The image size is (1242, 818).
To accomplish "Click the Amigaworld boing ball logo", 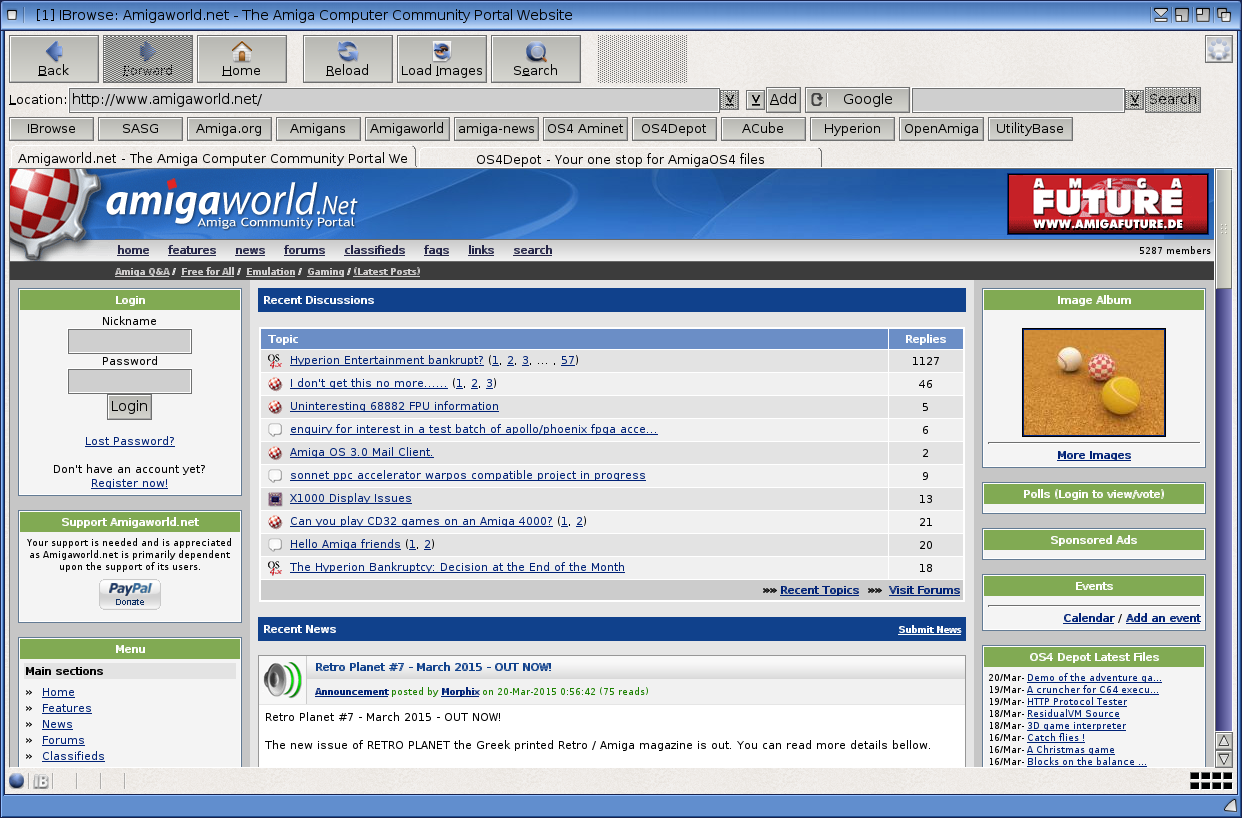I will pyautogui.click(x=52, y=212).
